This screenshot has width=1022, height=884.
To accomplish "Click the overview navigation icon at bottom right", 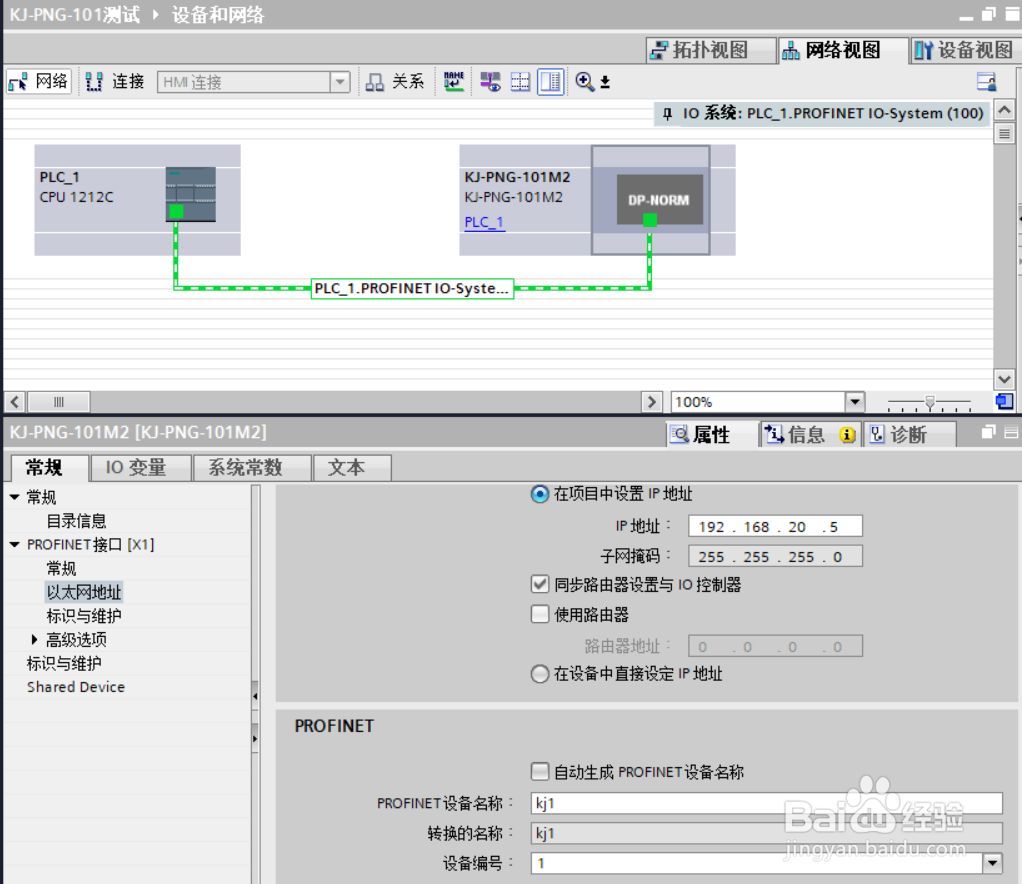I will (1004, 402).
